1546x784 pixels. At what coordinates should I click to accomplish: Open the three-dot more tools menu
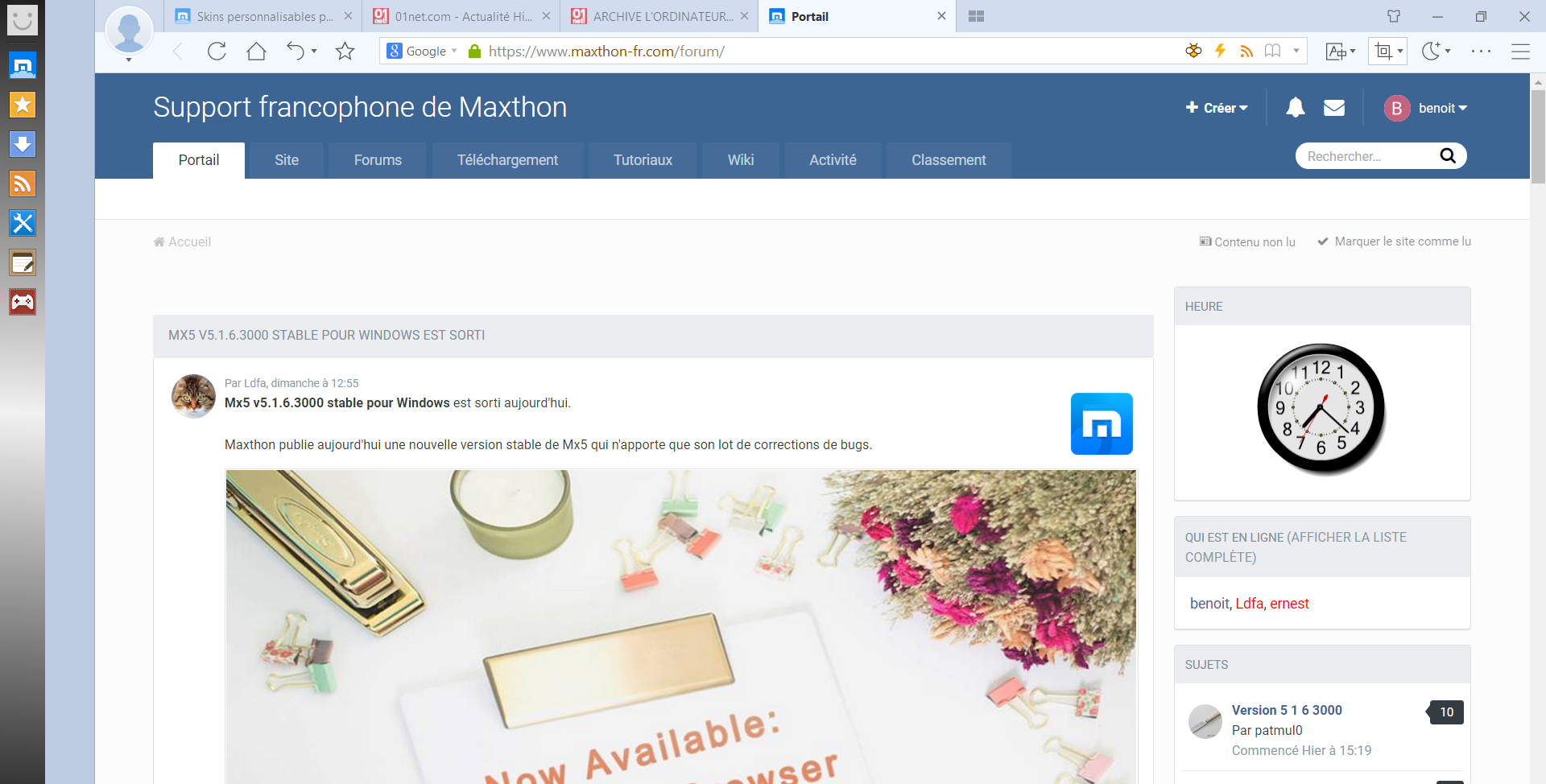click(x=1481, y=51)
